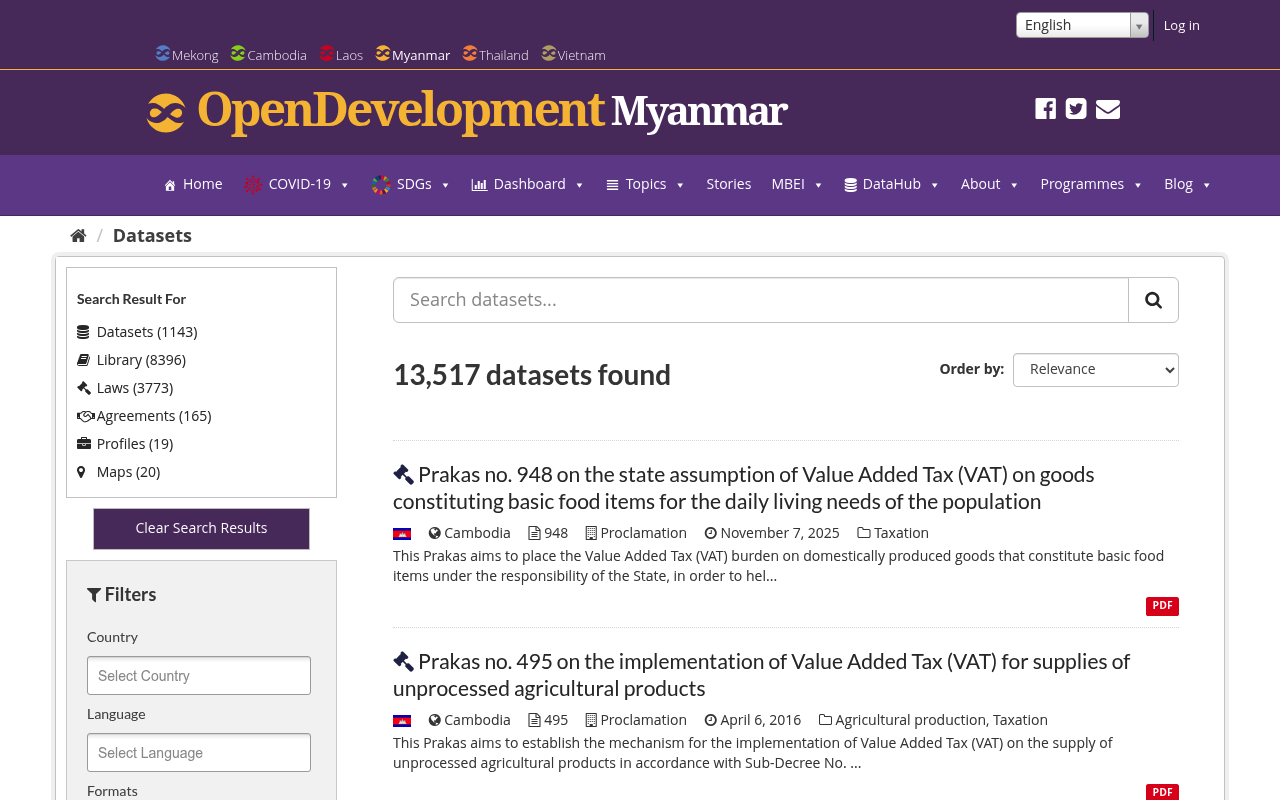Click the Laws gavel icon in sidebar
1280x800 pixels.
click(x=83, y=388)
